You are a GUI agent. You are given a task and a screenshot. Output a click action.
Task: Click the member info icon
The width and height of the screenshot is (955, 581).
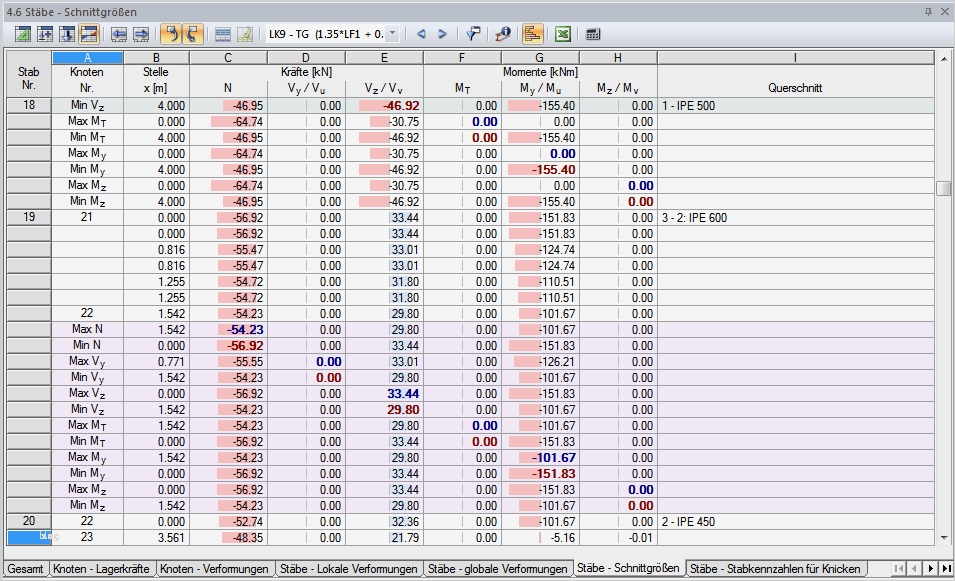tap(502, 34)
